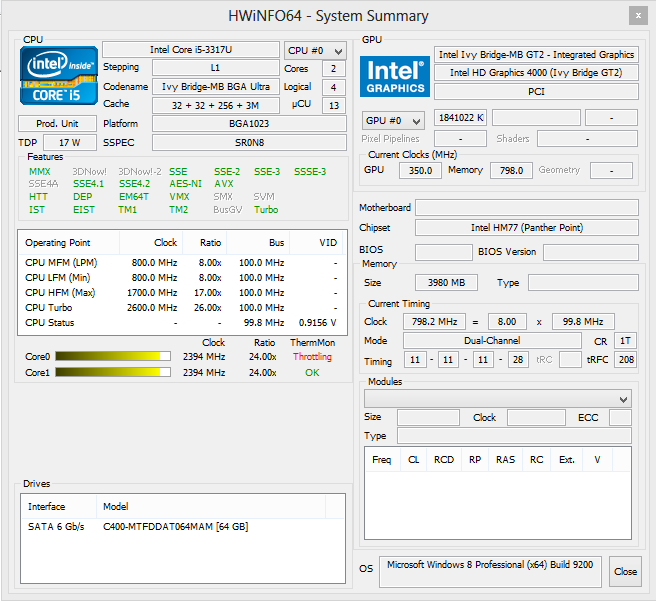Click the Freq column header in modules table
The width and height of the screenshot is (656, 601).
[382, 460]
